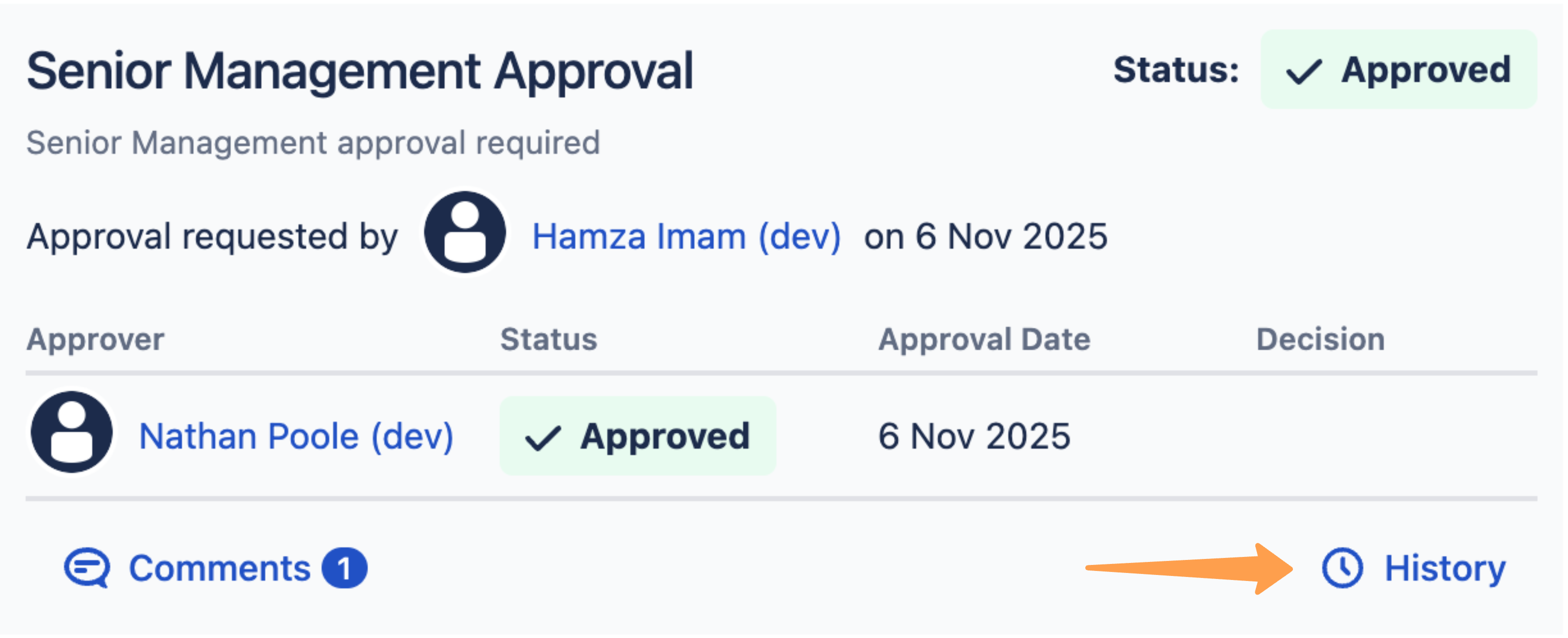Screen dimensions: 1568x638
Task: Click the Approval Date column header
Action: 984,339
